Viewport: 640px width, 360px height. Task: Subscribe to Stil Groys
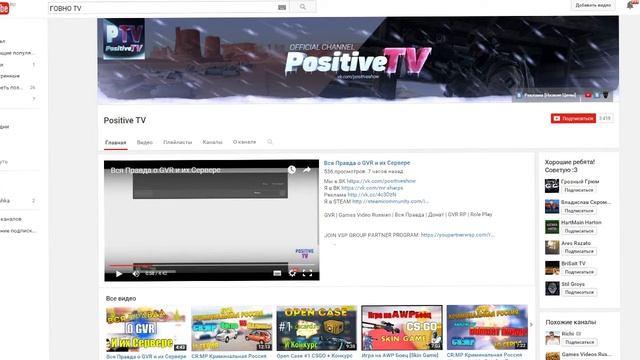579,292
